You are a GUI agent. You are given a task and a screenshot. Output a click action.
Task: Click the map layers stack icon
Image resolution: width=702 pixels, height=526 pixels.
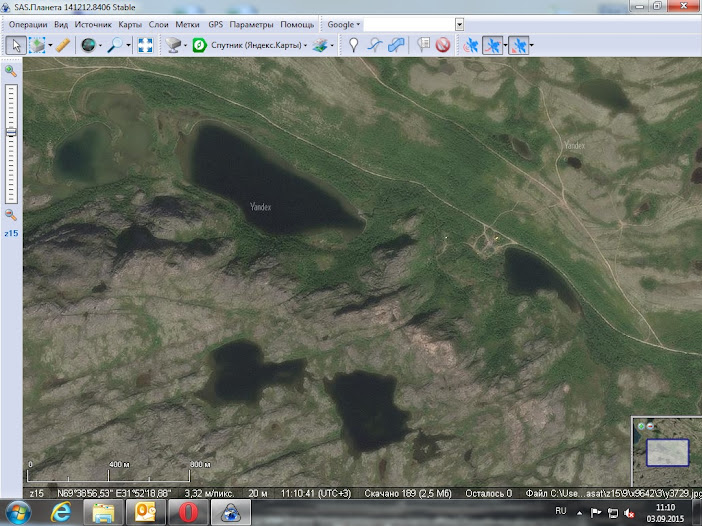click(320, 45)
